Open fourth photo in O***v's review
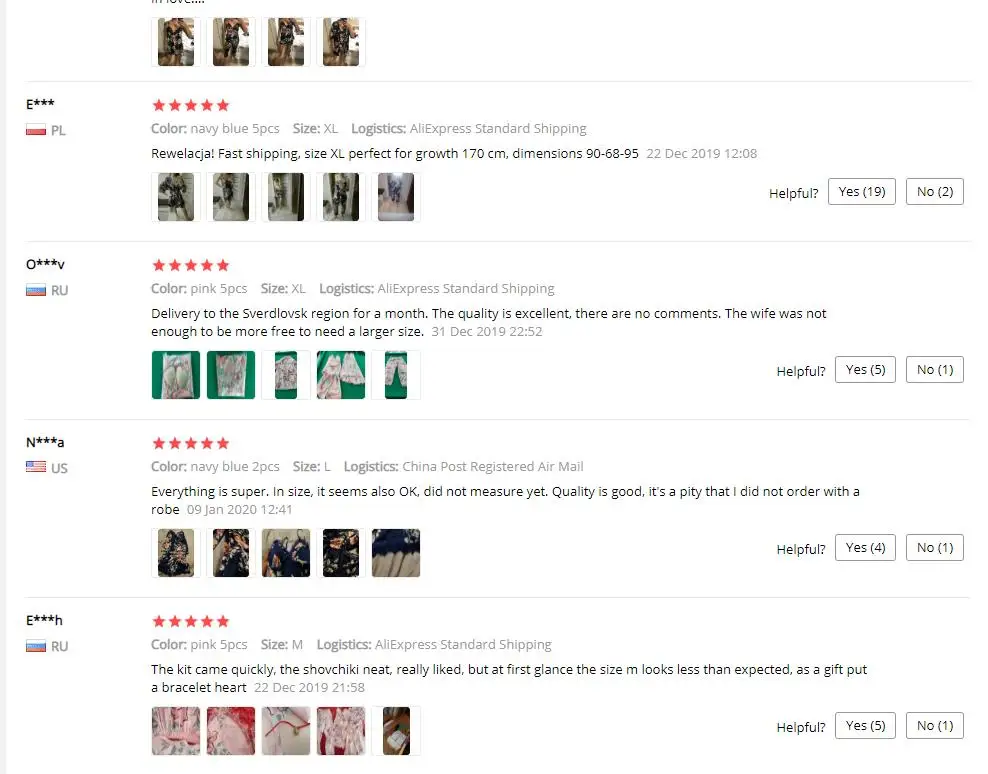This screenshot has height=774, width=988. 341,375
